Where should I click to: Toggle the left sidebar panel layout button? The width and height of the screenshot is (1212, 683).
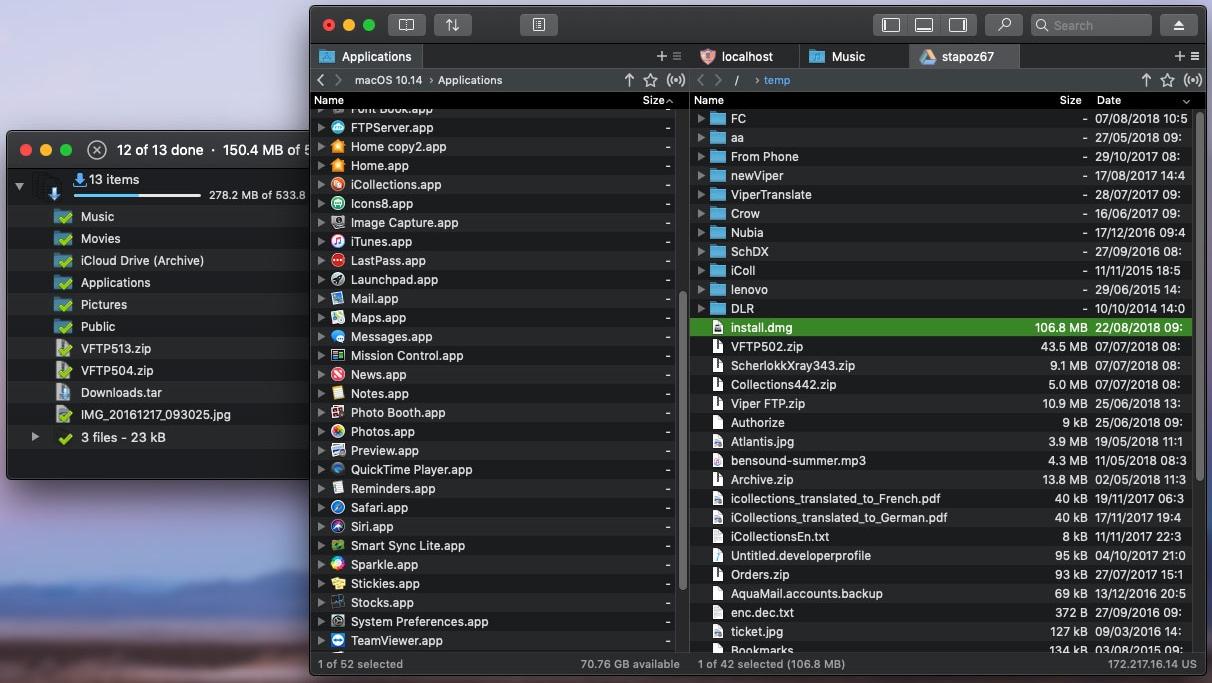pos(891,25)
